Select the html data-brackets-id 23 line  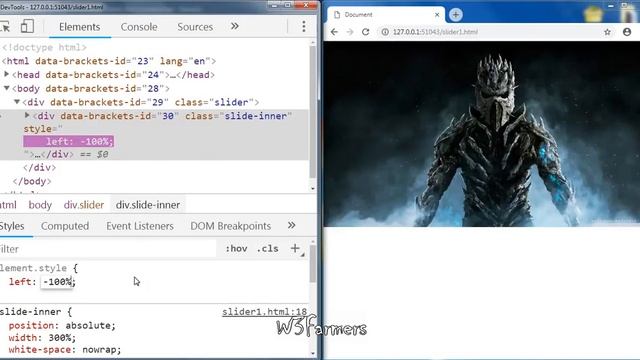[109, 61]
